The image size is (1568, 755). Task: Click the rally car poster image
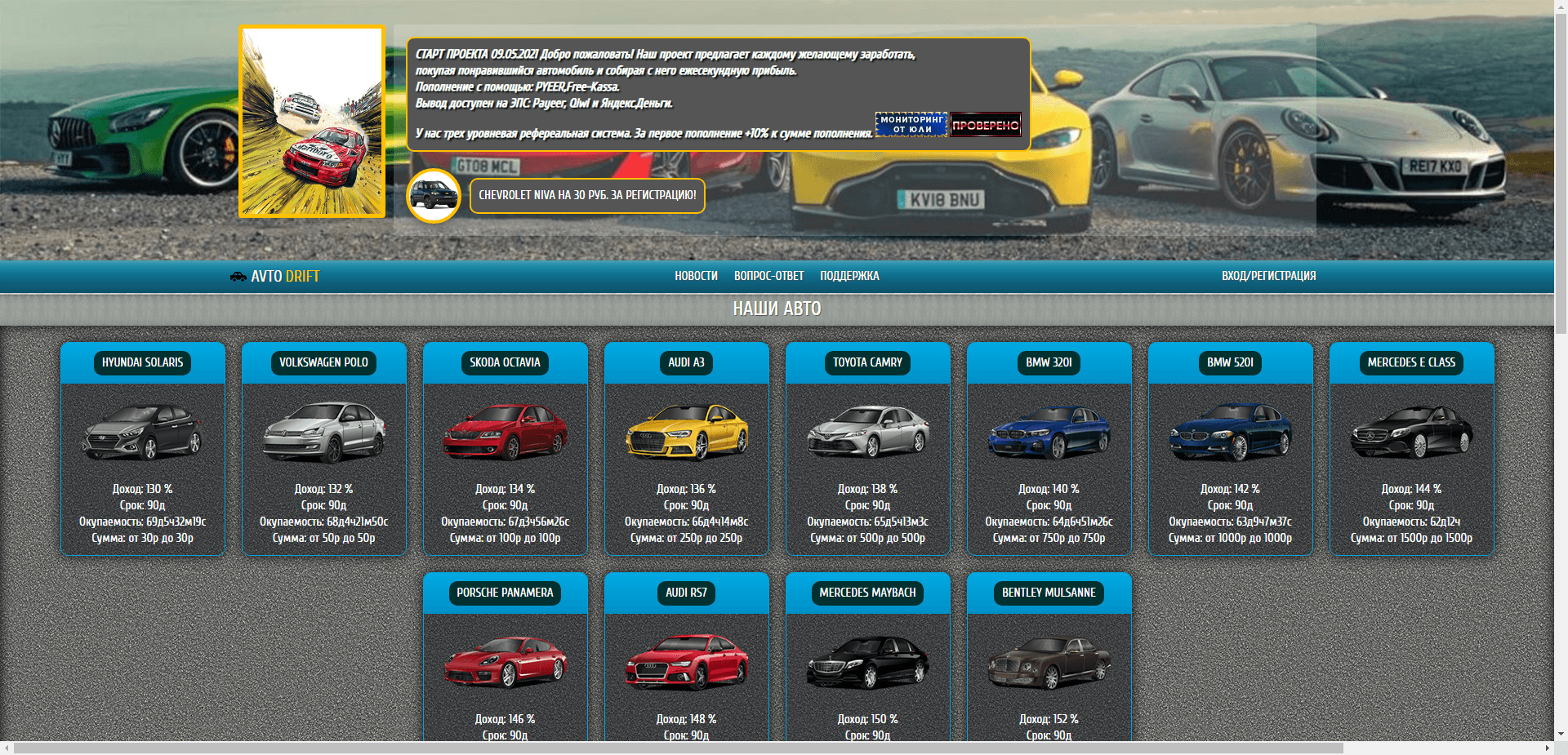312,122
